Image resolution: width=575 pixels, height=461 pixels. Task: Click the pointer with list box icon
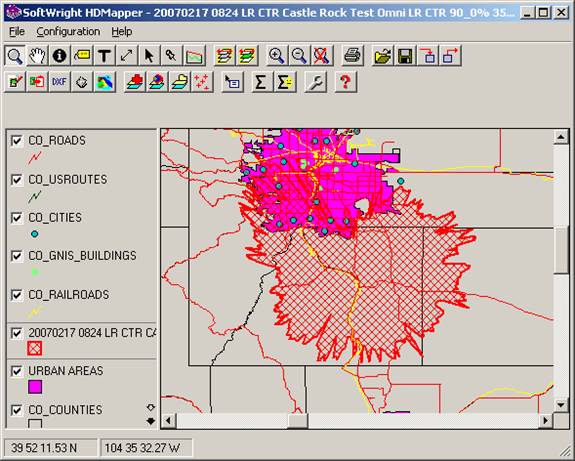coord(232,82)
